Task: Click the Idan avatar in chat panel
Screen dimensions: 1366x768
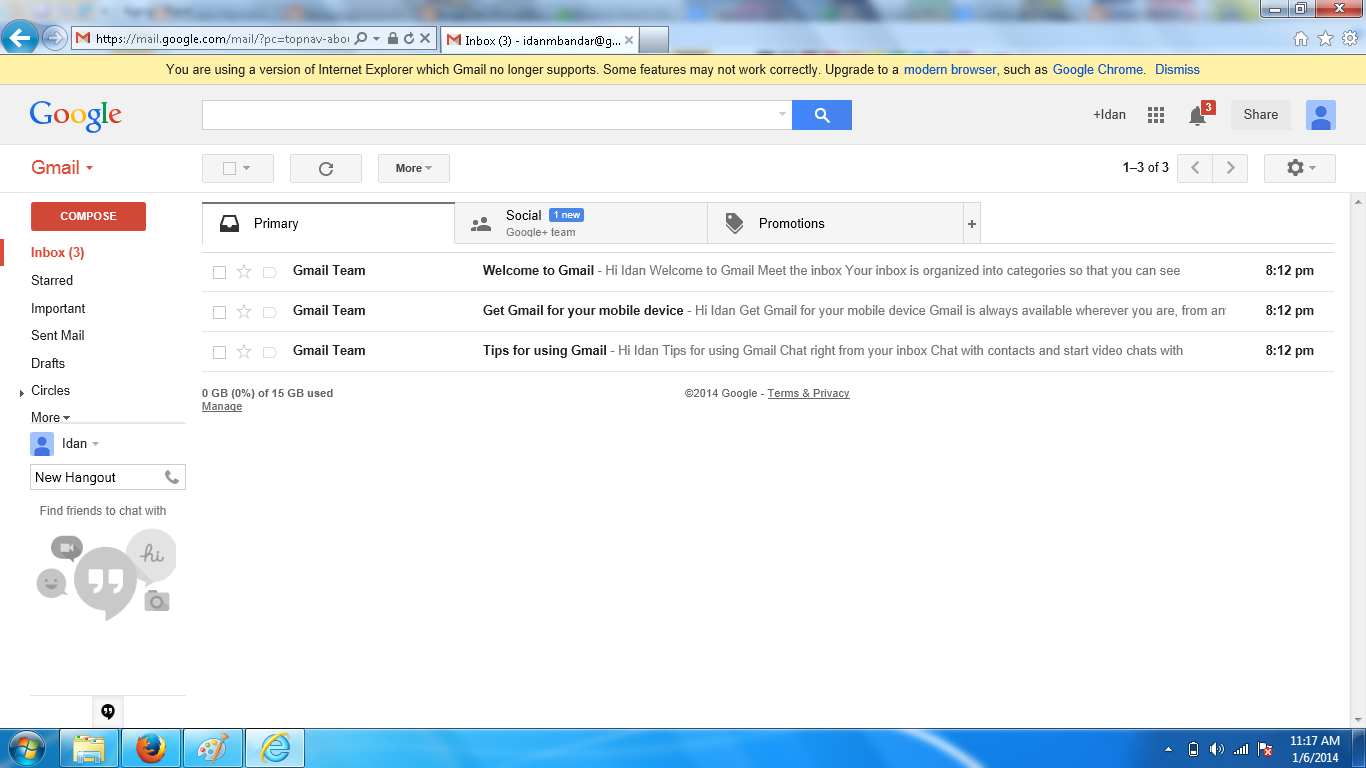Action: click(42, 444)
